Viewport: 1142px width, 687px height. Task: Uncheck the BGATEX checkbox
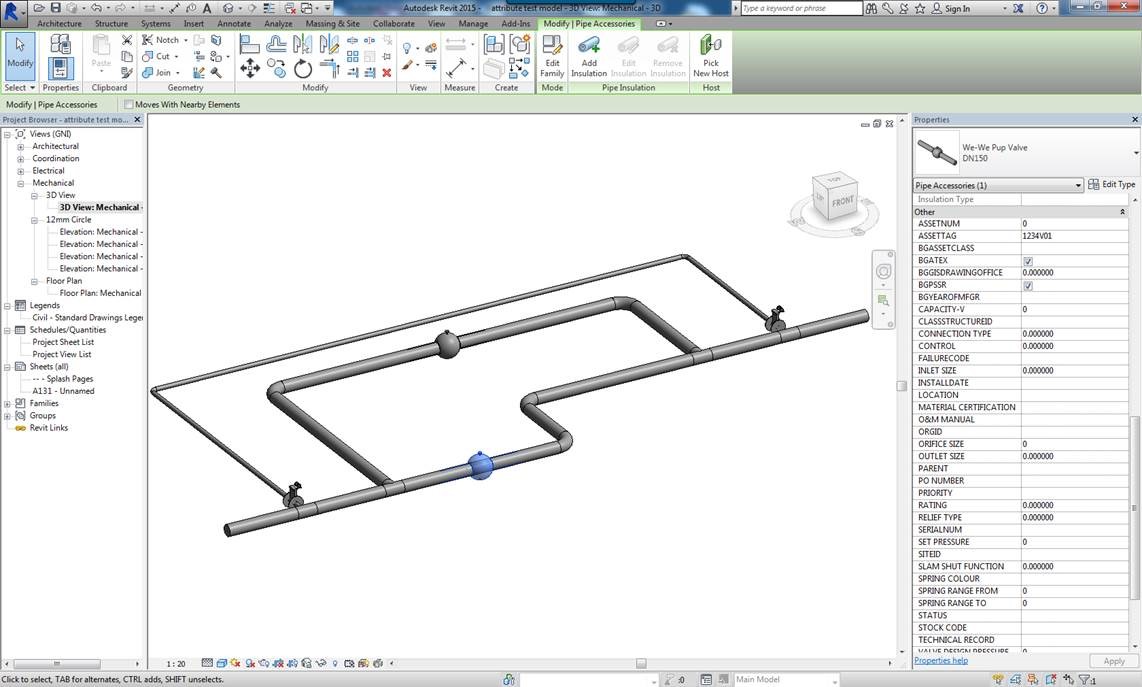click(1028, 261)
